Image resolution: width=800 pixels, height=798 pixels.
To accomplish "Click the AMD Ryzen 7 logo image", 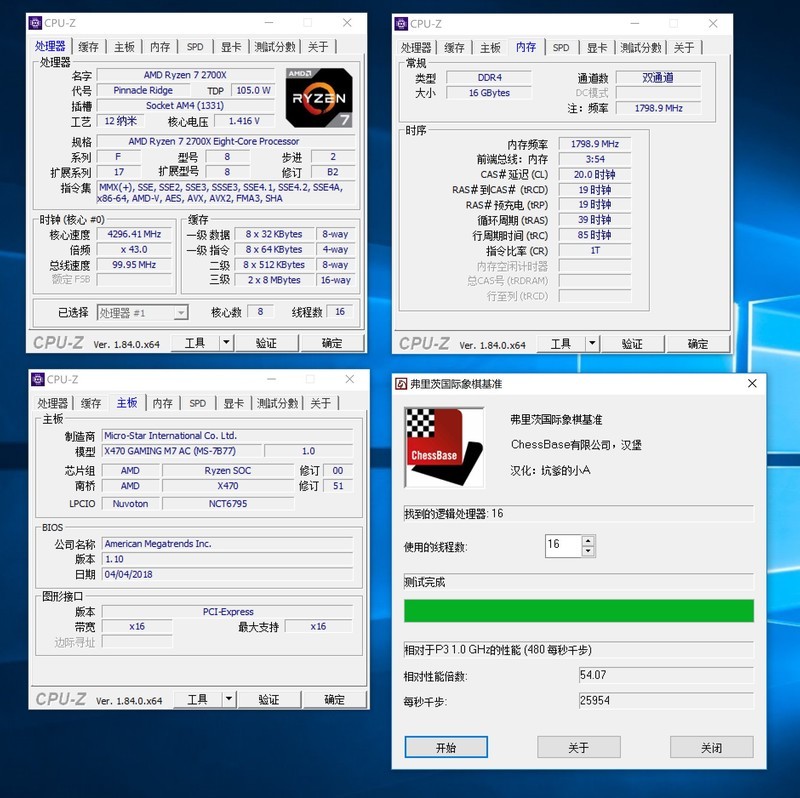I will [x=319, y=97].
